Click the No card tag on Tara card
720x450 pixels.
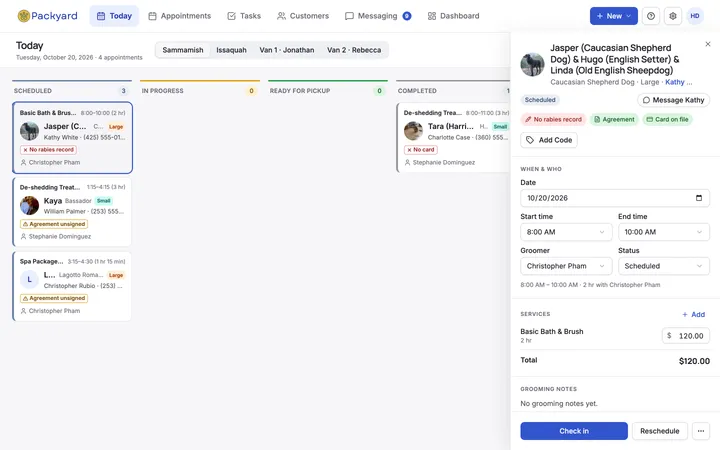[421, 150]
